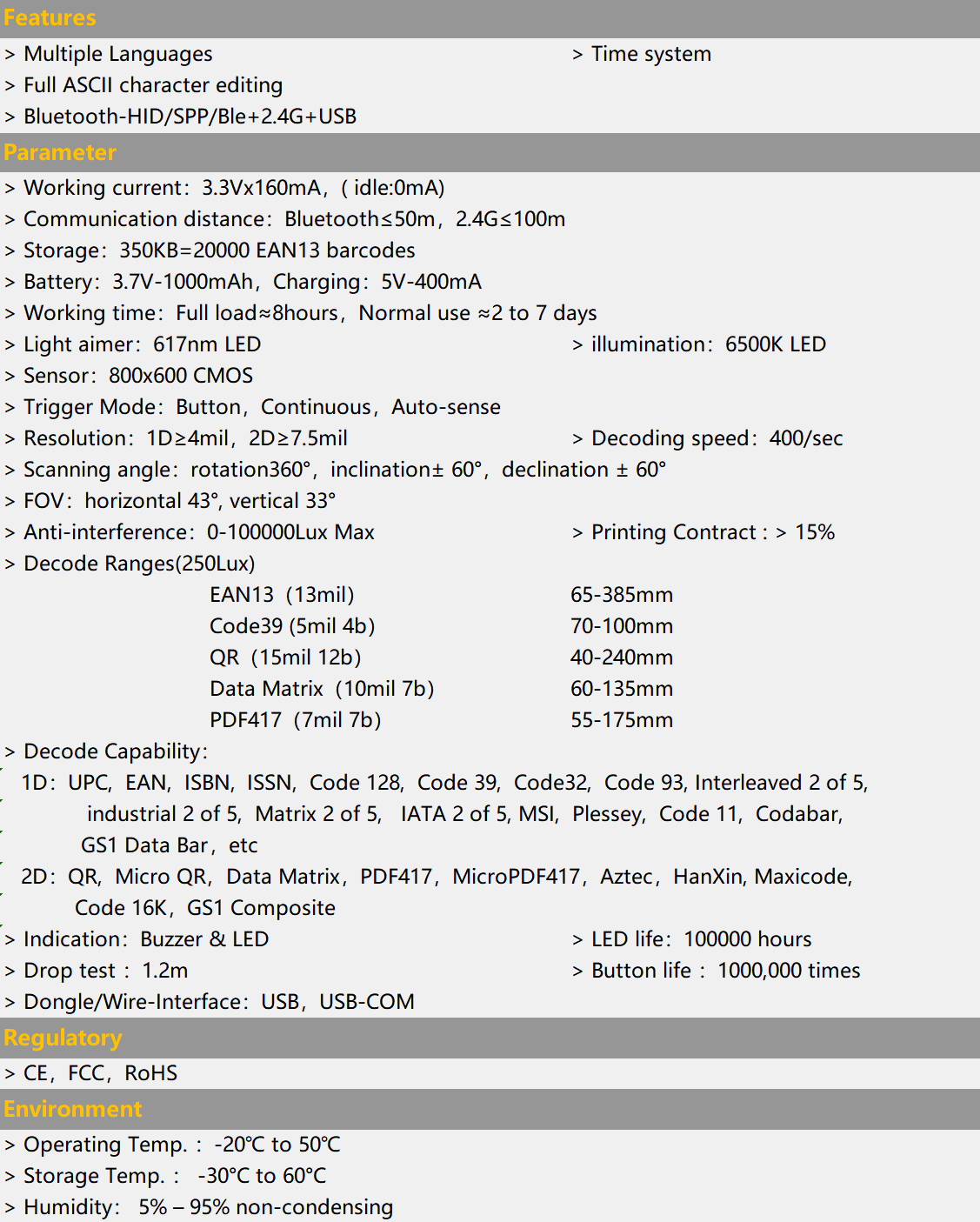Click Drop test 1.2m

coord(97,971)
